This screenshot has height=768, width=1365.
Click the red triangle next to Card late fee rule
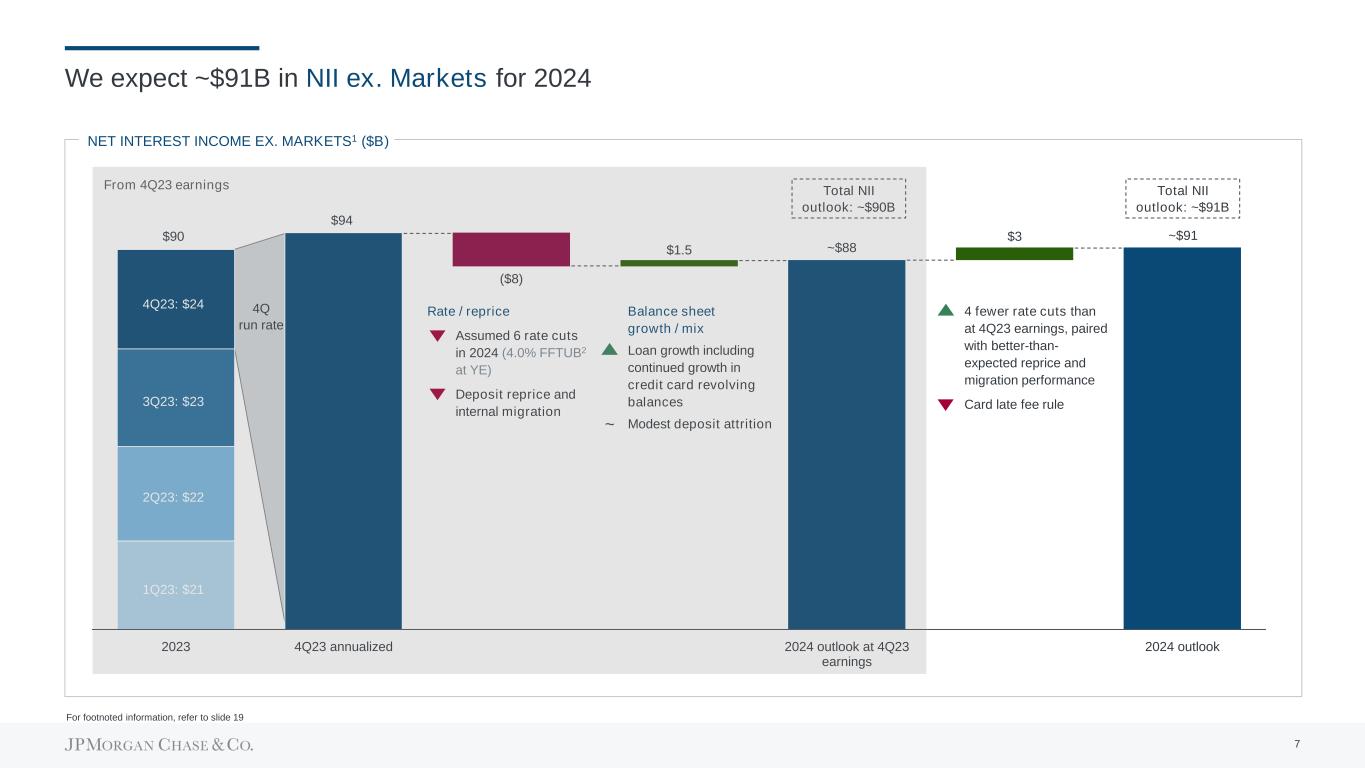coord(946,405)
